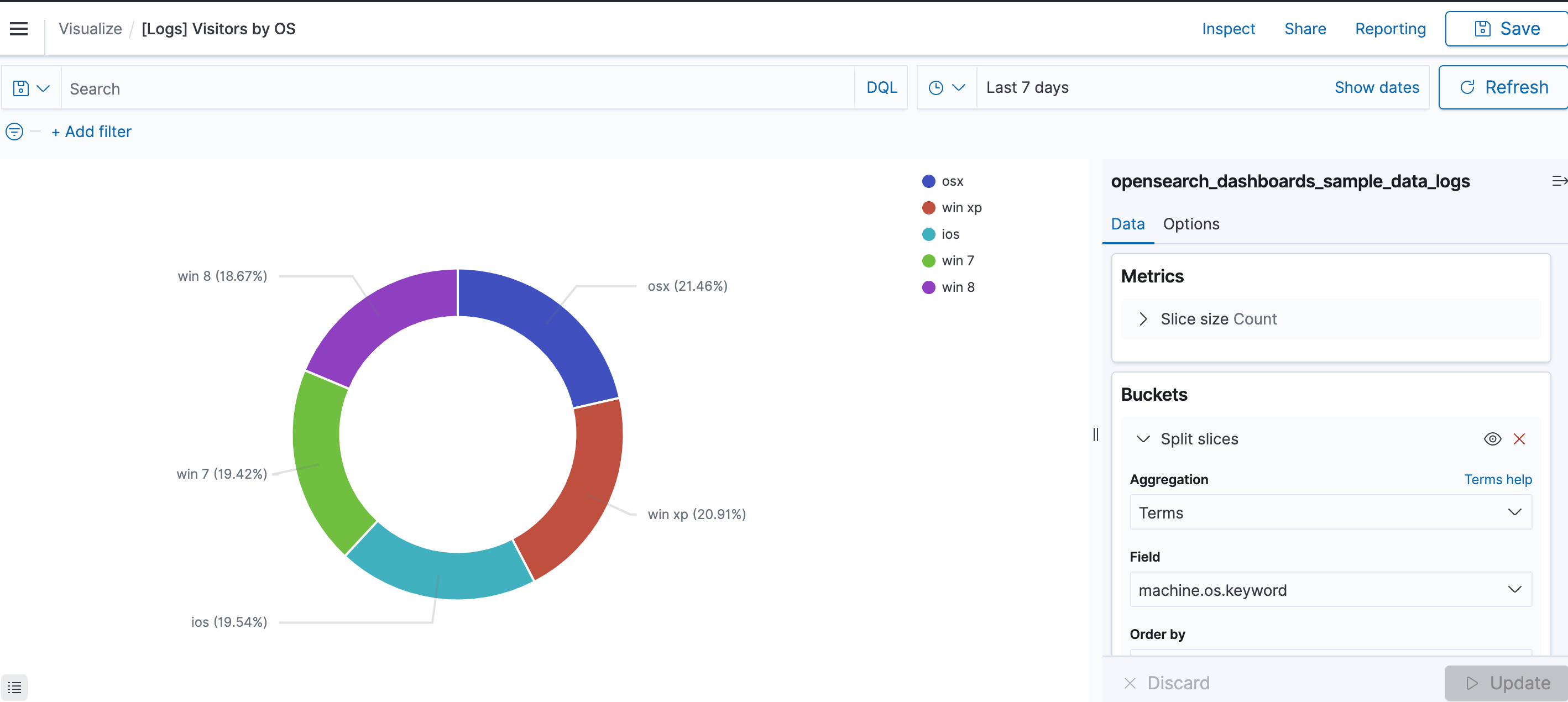
Task: Click Show dates link
Action: click(1376, 87)
